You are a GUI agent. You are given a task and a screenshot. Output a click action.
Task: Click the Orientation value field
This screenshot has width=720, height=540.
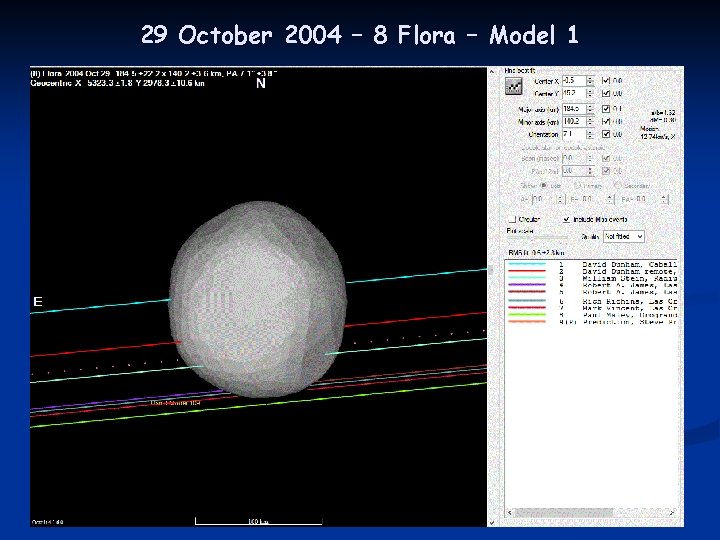coord(575,134)
